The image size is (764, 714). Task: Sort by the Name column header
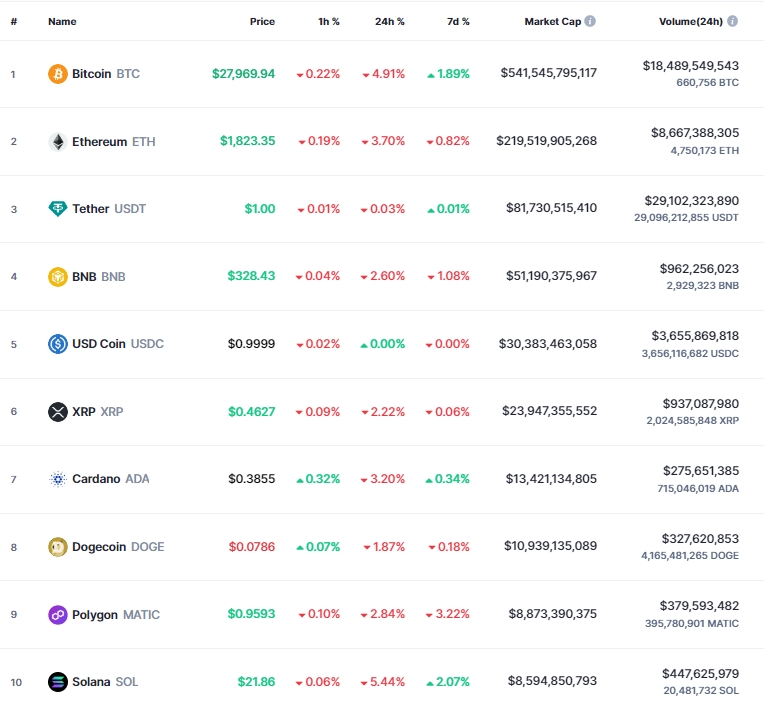point(62,21)
